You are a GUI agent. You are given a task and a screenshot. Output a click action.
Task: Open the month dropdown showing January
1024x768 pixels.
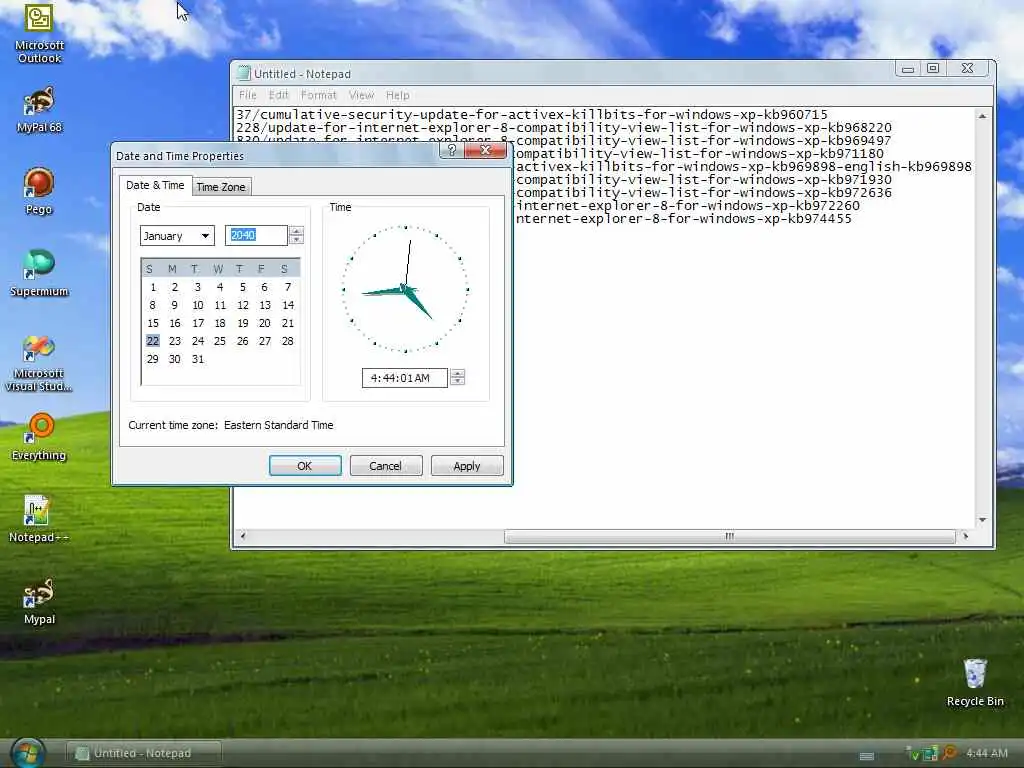pyautogui.click(x=177, y=236)
